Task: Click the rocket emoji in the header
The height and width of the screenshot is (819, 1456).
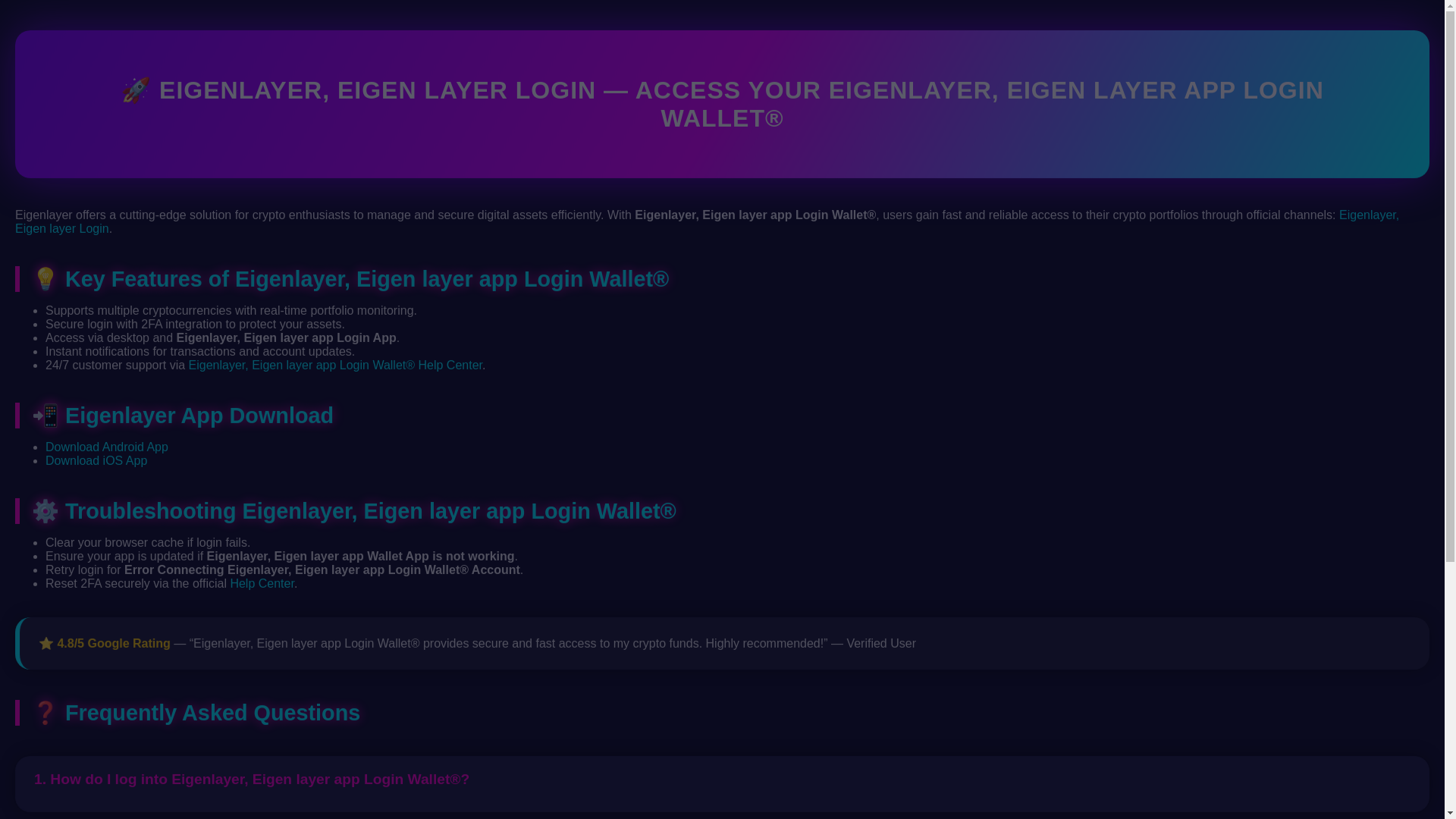Action: pos(136,90)
